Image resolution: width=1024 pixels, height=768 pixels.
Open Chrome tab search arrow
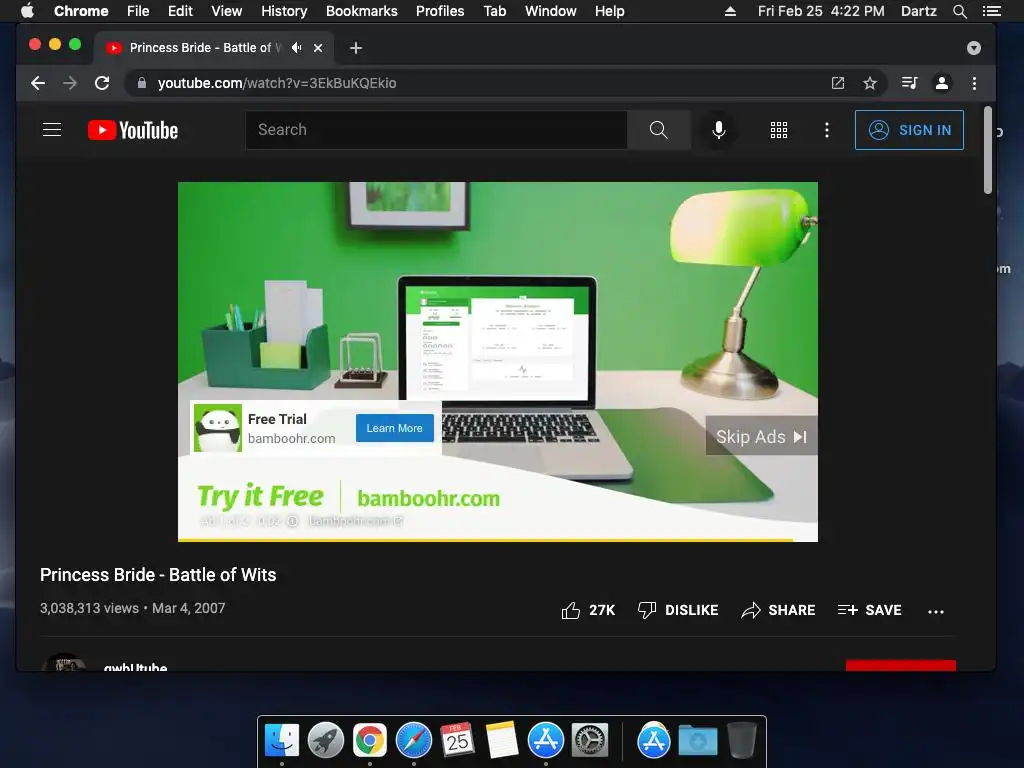(974, 48)
